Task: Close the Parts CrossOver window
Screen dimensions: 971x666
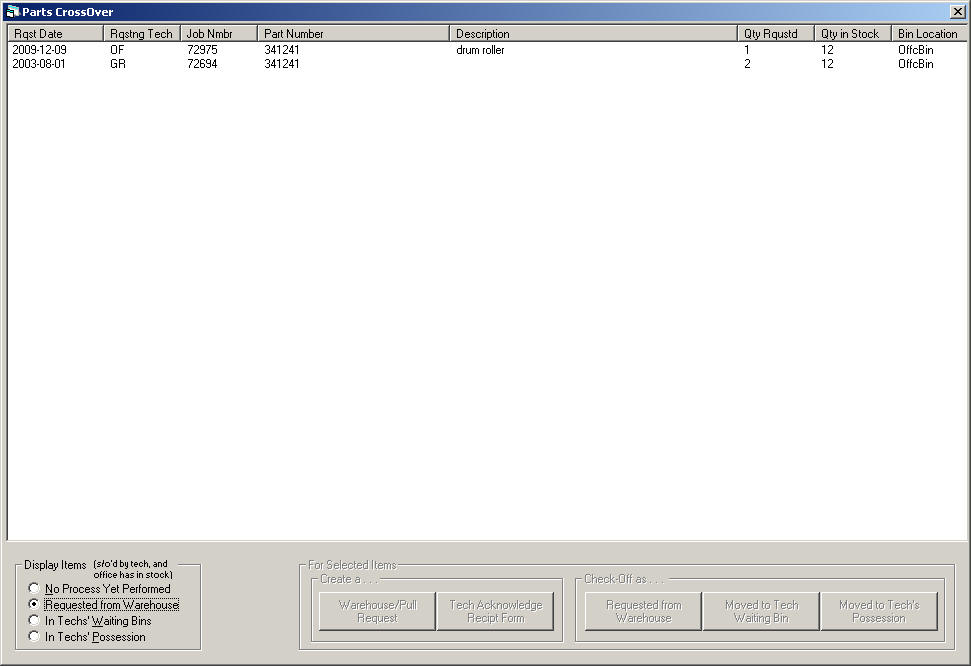Action: click(x=957, y=12)
